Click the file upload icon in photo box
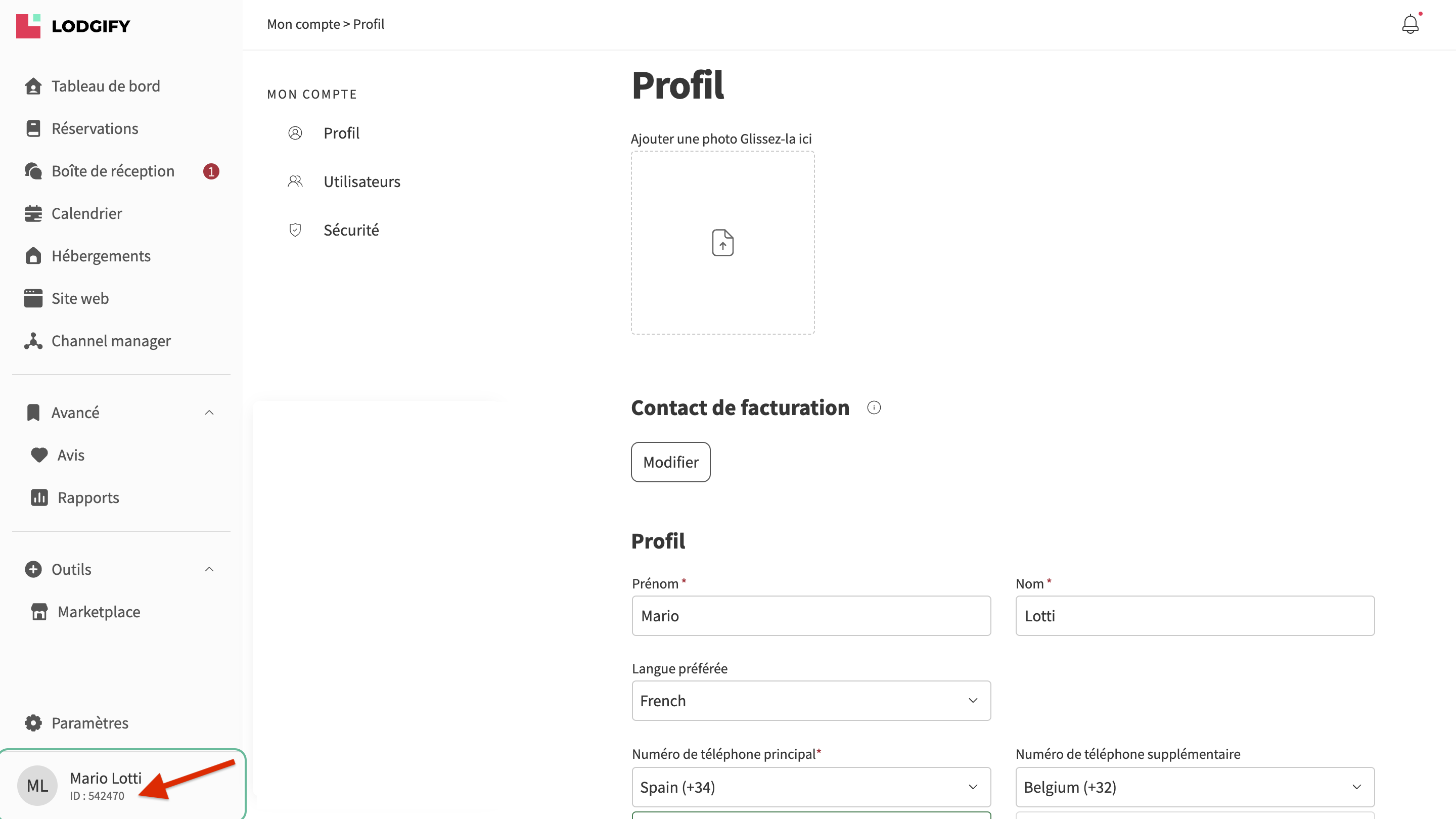Viewport: 1456px width, 819px height. (722, 243)
